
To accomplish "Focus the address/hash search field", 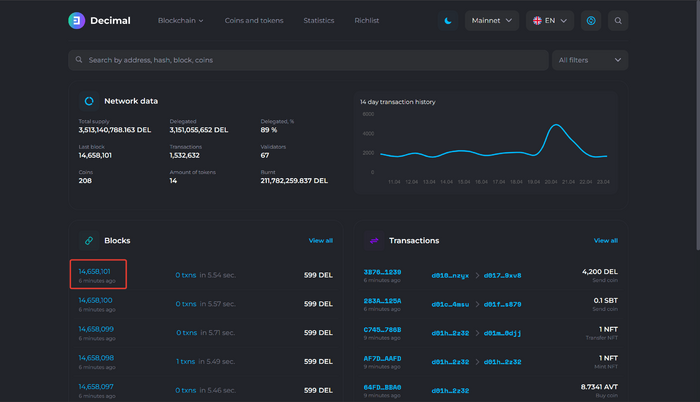I will tap(308, 60).
